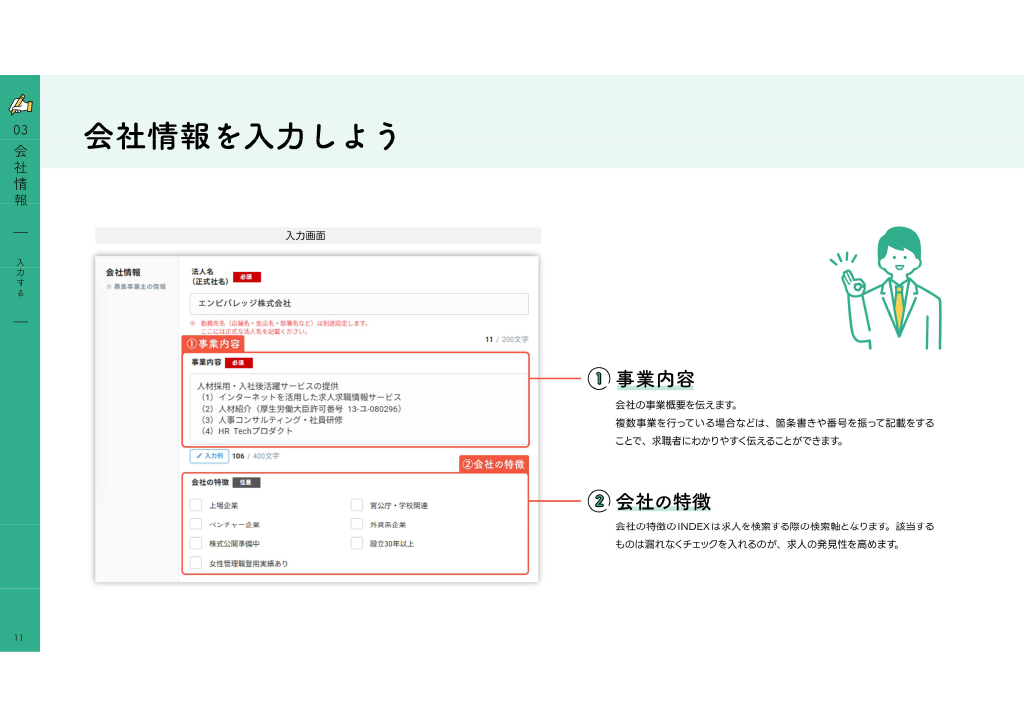1024x726 pixels.
Task: Toggle the 女性管理職登用実績あり checkbox
Action: point(196,562)
